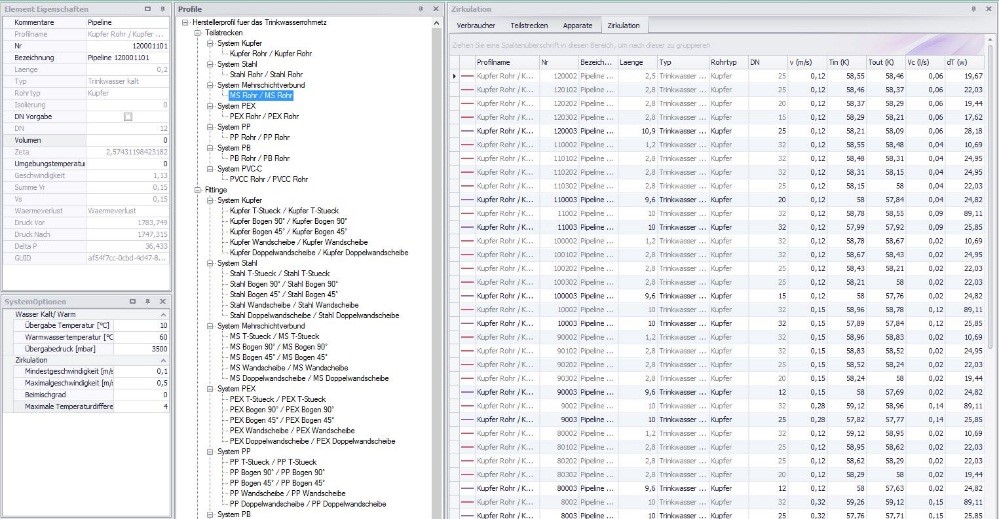Pin the SystemOptionen panel
999x519 pixels.
click(147, 301)
